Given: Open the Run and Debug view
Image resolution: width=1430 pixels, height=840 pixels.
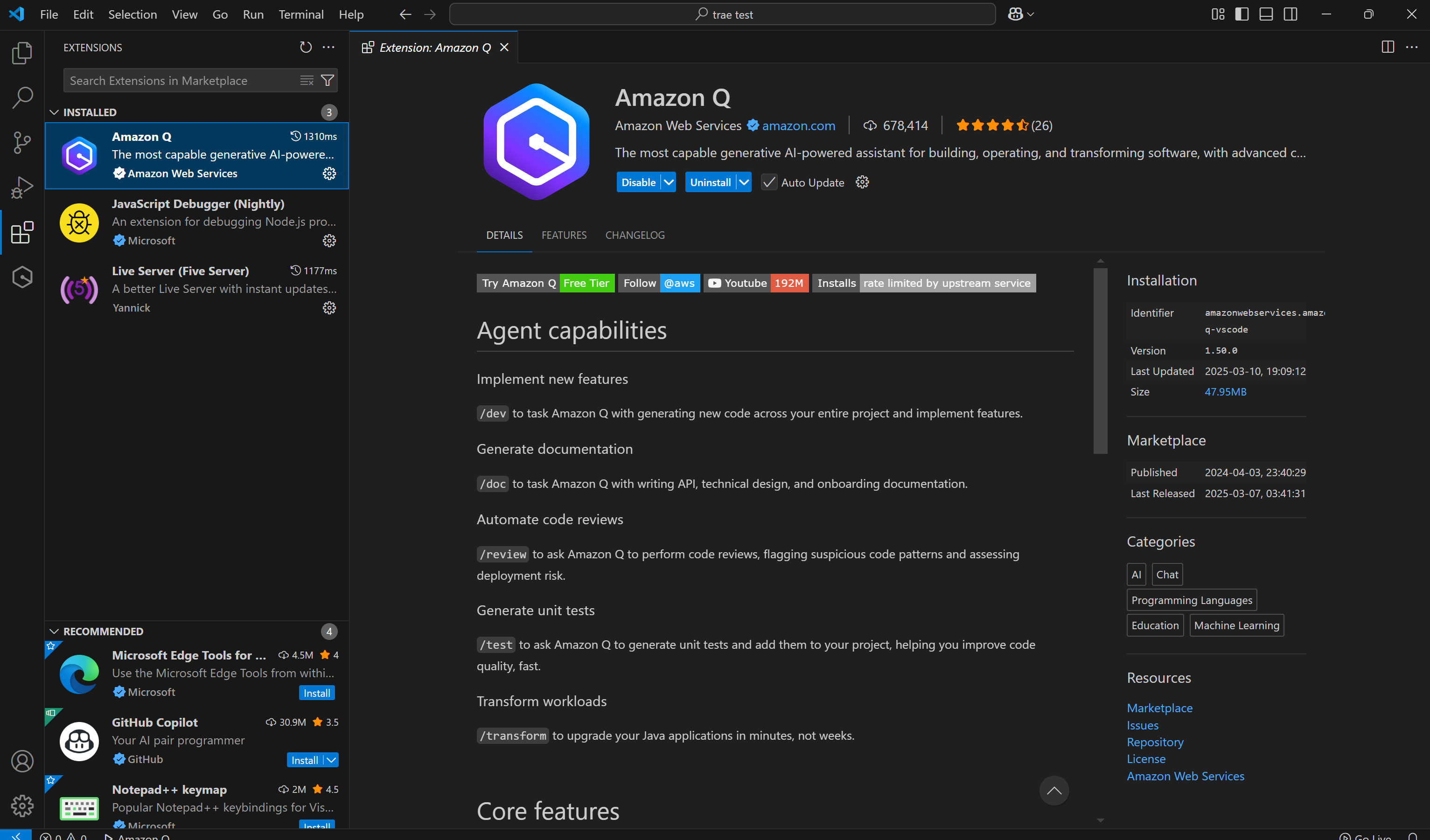Looking at the screenshot, I should tap(22, 187).
